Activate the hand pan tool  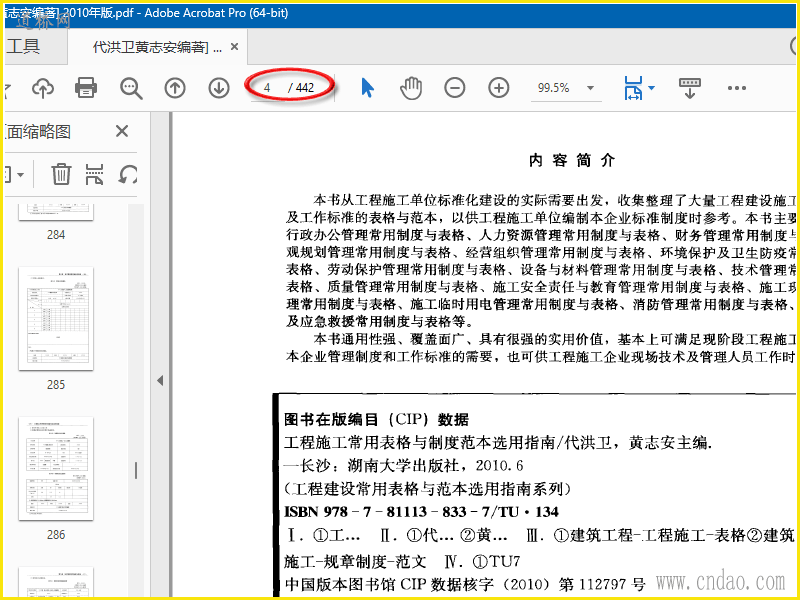click(x=411, y=88)
